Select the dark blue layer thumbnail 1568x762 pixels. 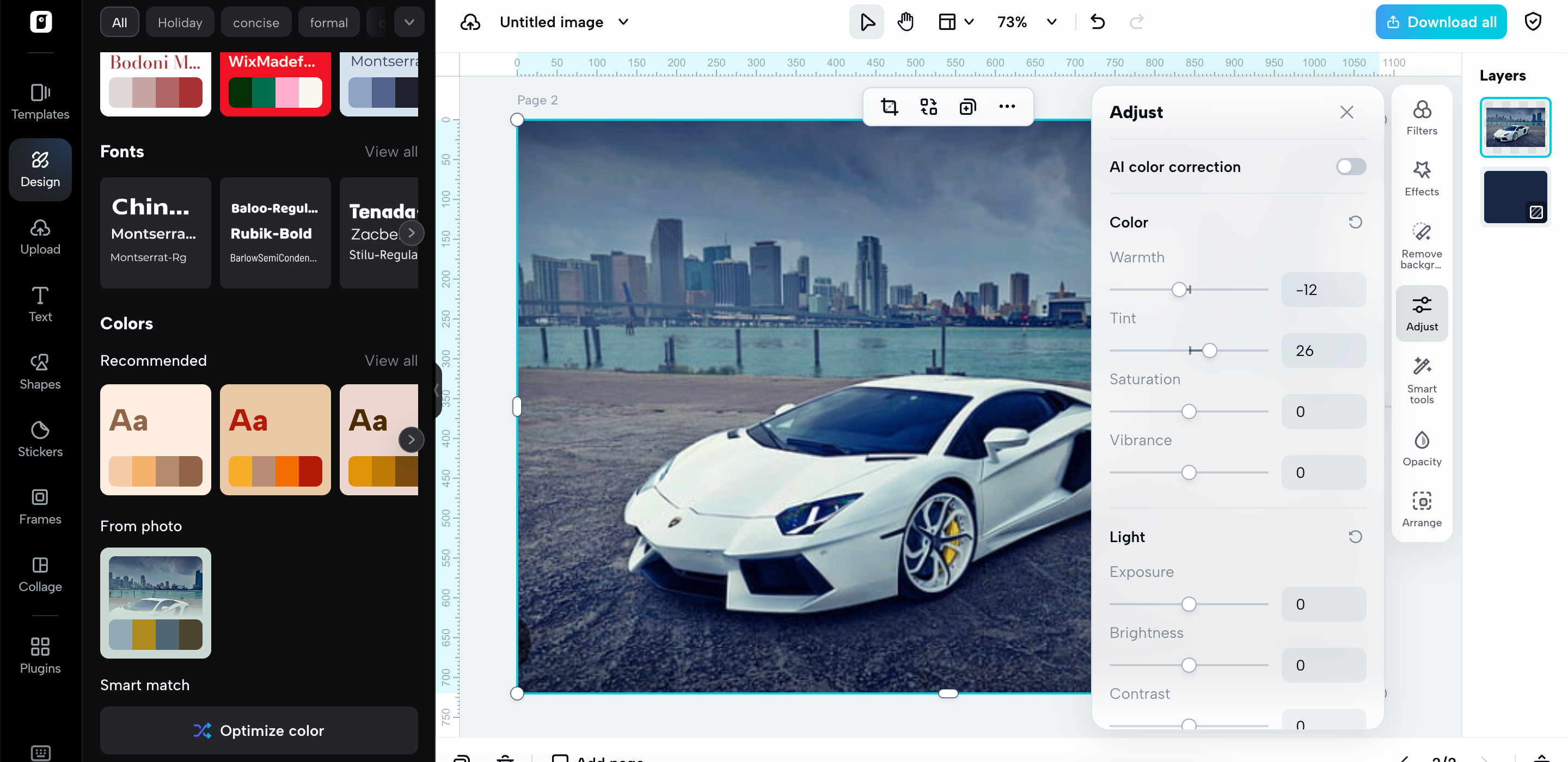1515,196
